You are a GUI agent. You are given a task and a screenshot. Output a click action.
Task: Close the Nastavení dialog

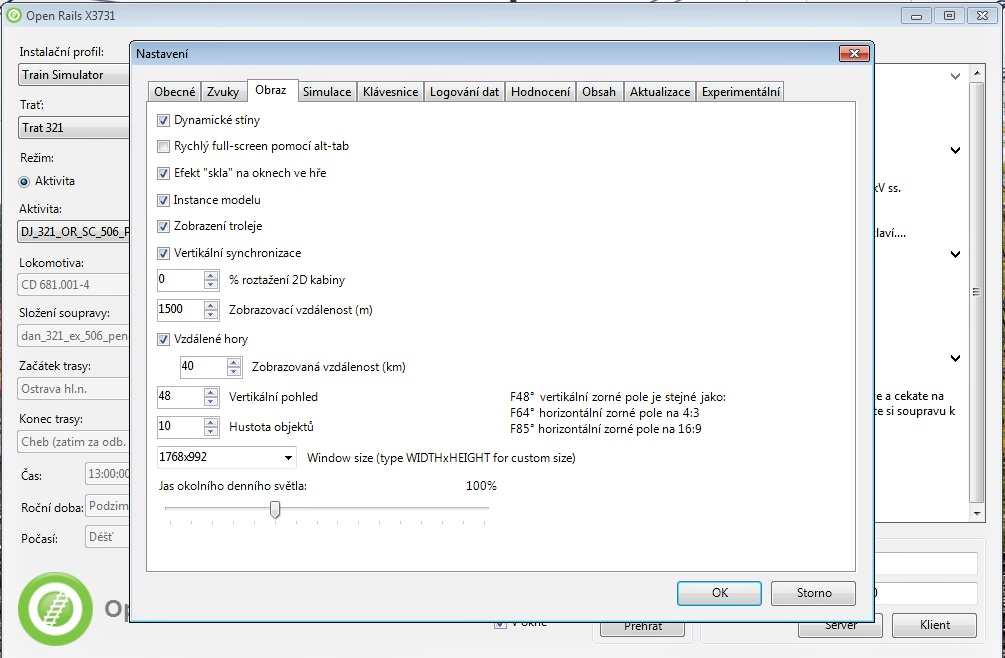coord(852,54)
